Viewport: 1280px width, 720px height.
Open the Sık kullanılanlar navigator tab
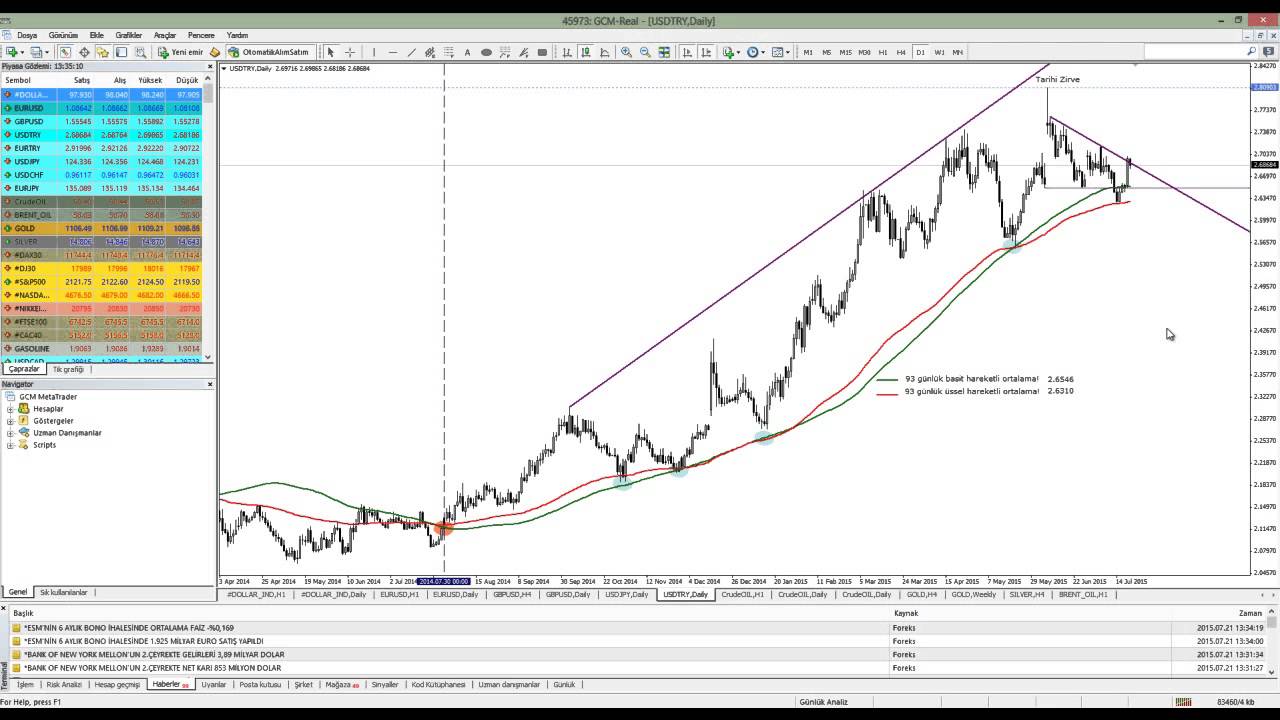(x=63, y=592)
